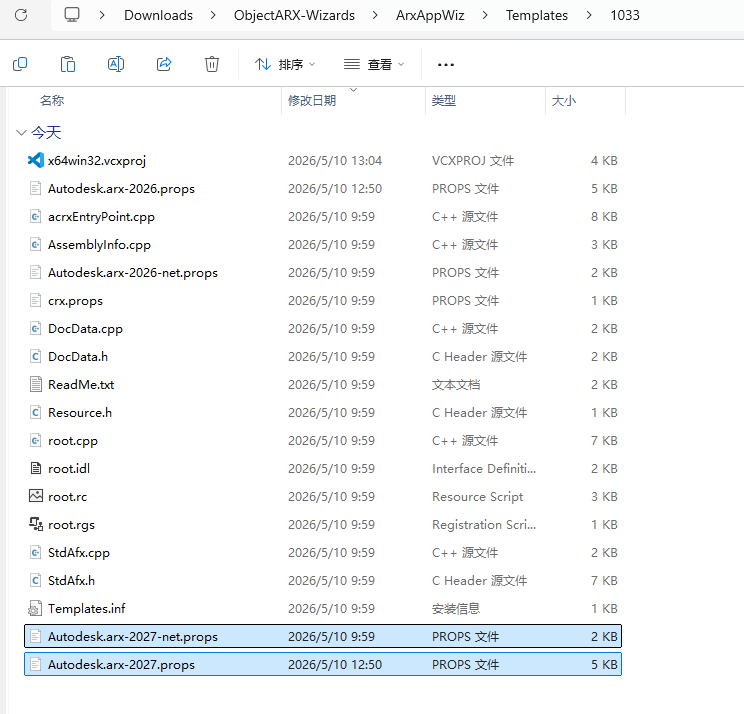Click the Delete trash can icon
This screenshot has width=744, height=714.
point(212,64)
